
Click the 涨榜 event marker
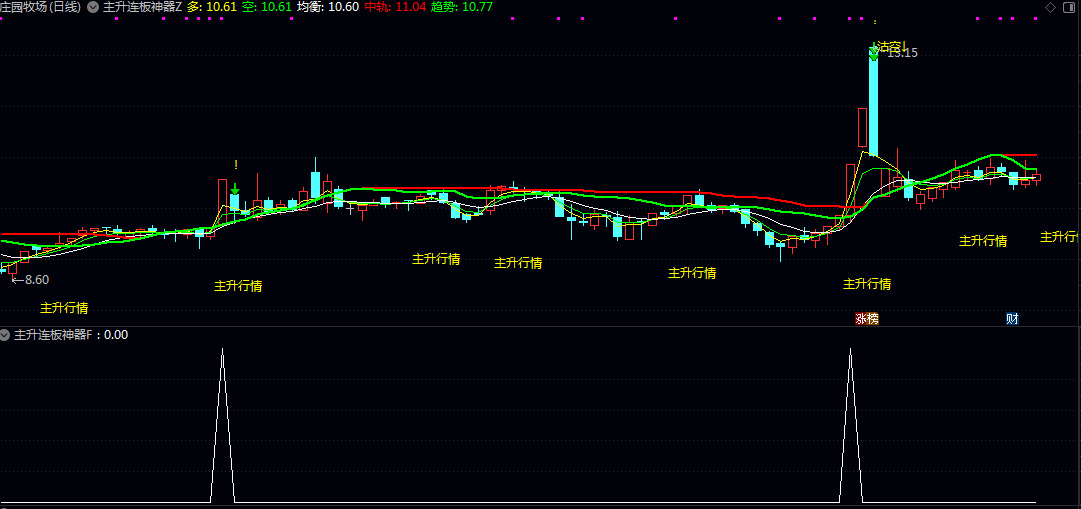coord(867,319)
